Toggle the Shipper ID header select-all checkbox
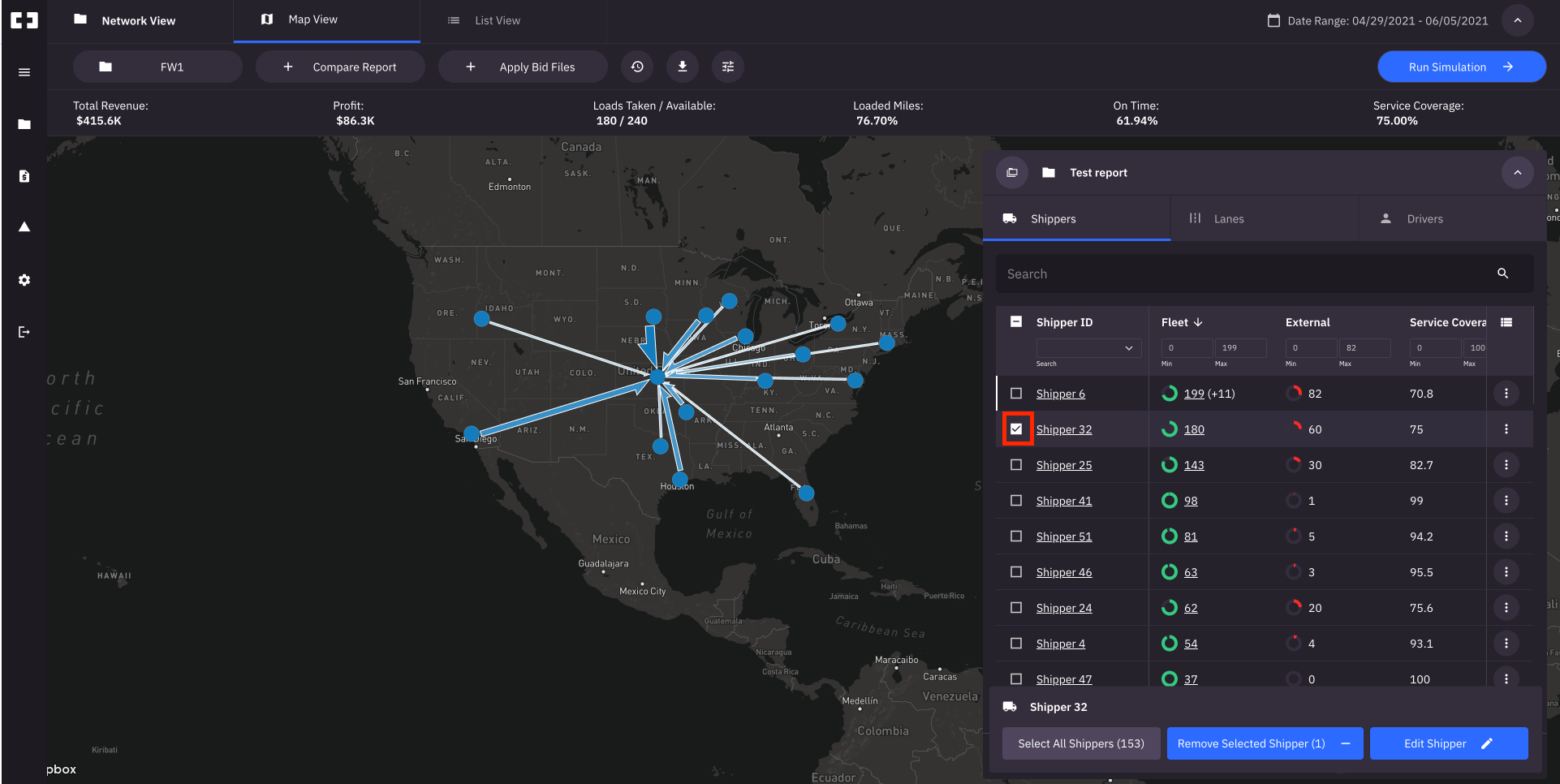The height and width of the screenshot is (784, 1560). 1015,321
